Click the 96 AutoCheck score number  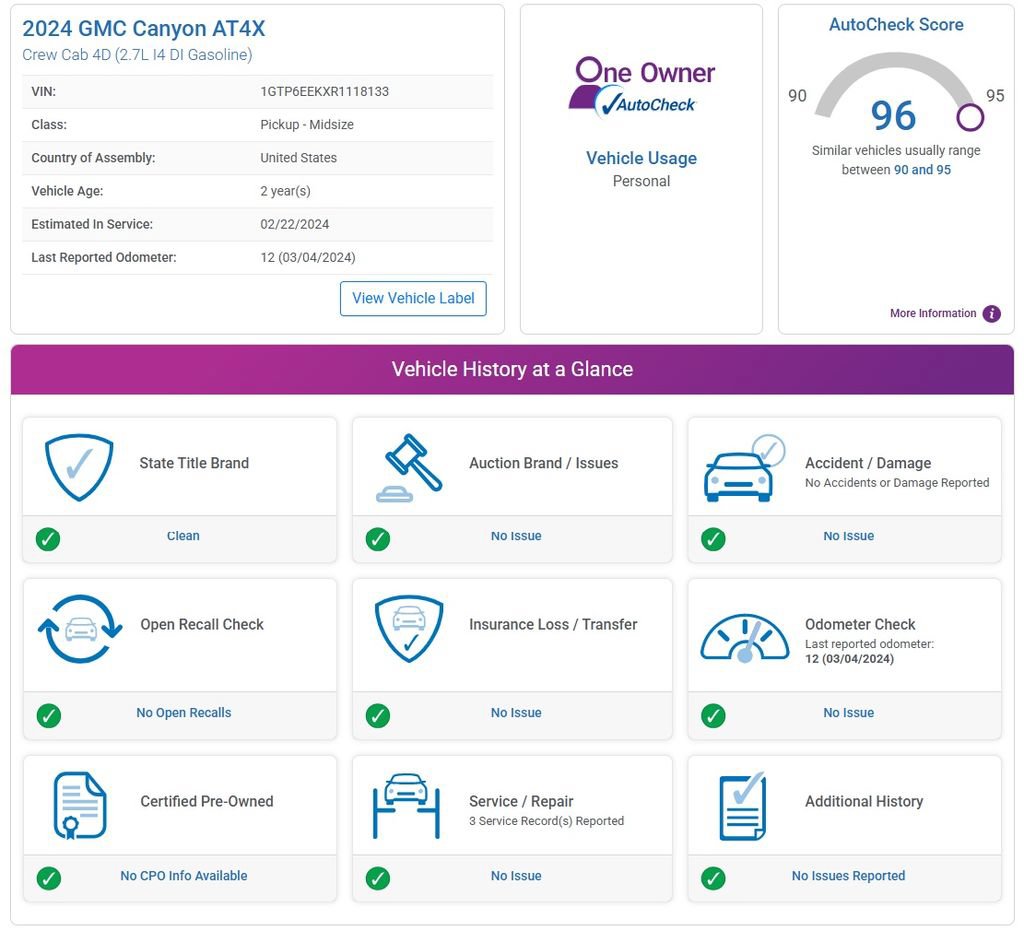(893, 116)
